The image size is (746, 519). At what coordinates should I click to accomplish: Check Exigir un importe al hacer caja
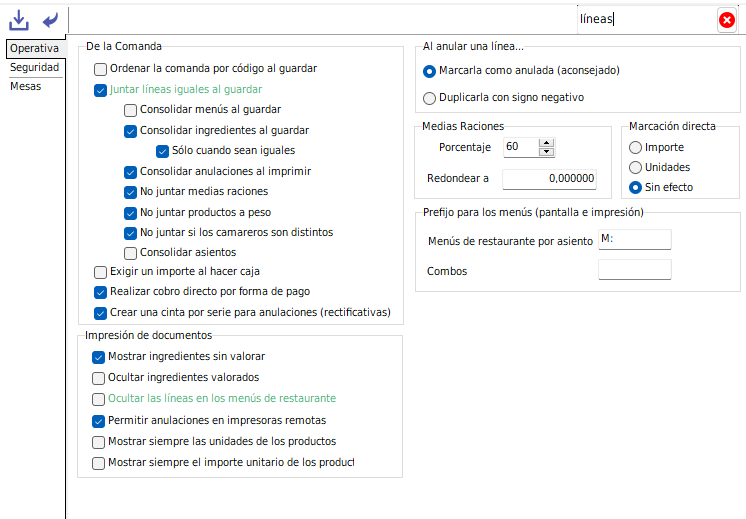[100, 272]
